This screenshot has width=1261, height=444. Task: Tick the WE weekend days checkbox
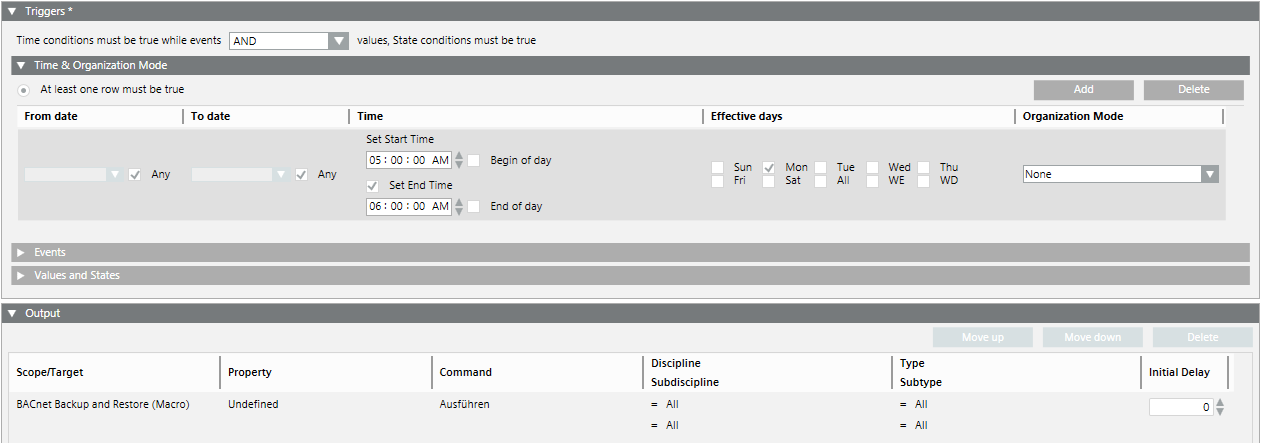(873, 181)
